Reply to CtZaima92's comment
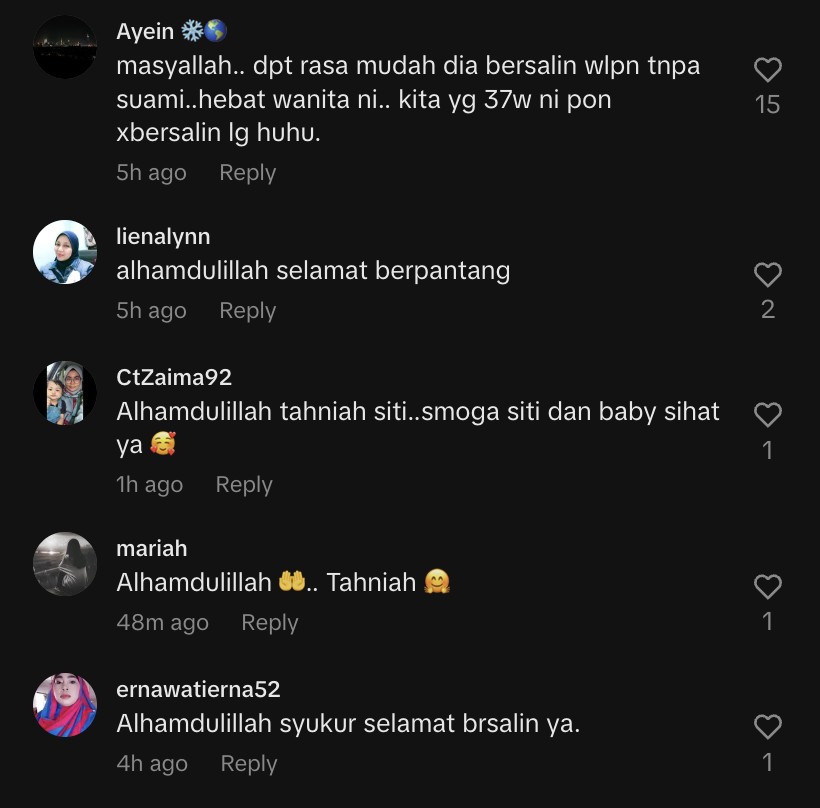 pos(244,485)
